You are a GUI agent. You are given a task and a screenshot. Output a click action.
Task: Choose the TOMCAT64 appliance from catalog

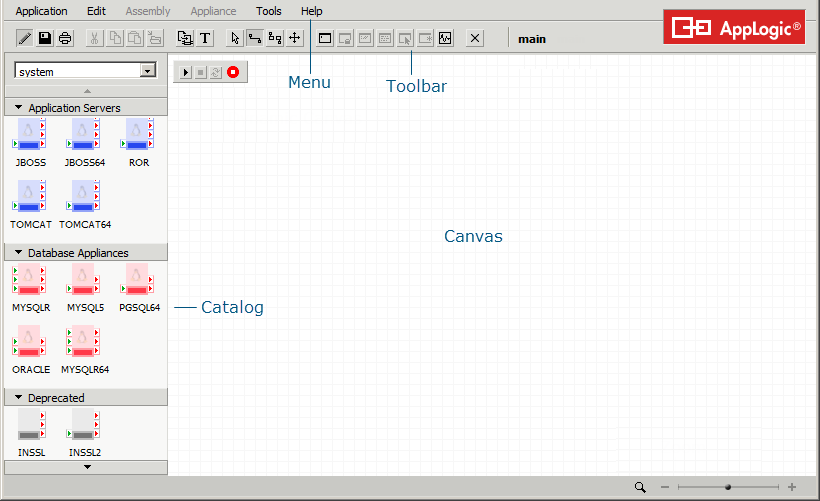(85, 199)
